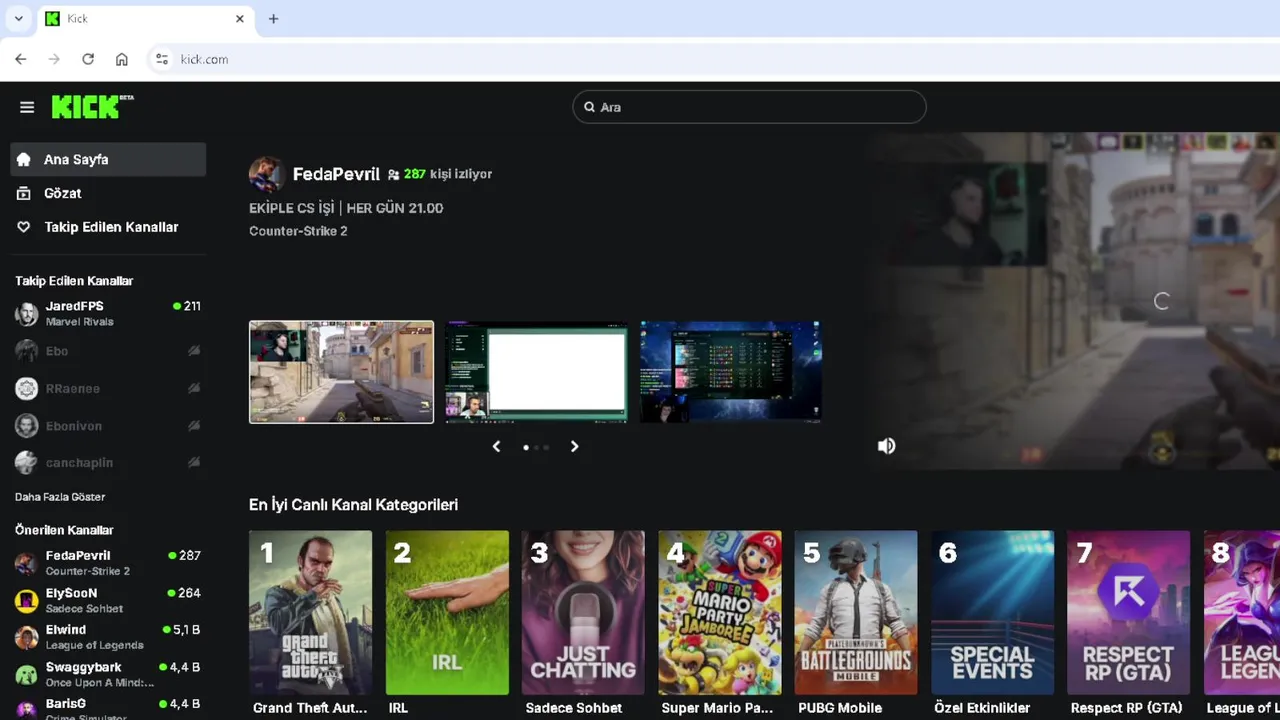The height and width of the screenshot is (720, 1280).
Task: Click FedaPevril avatar in recommended channels
Action: click(x=27, y=563)
